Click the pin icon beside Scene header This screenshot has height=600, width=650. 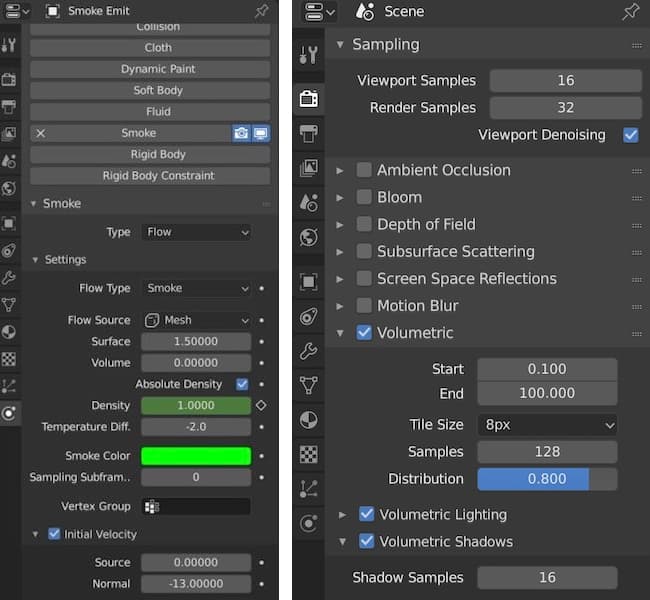tap(631, 12)
